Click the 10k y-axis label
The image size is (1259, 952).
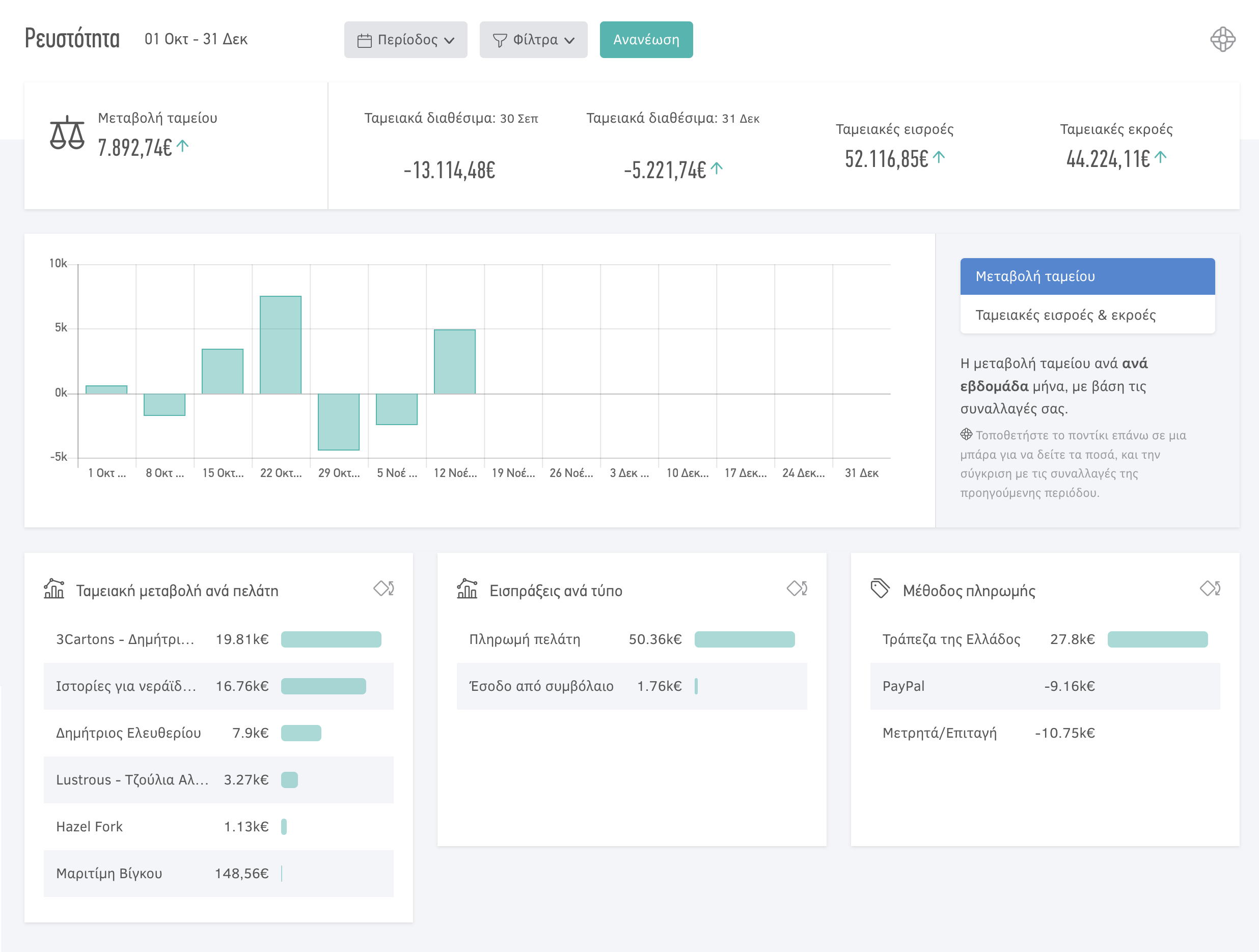pyautogui.click(x=58, y=264)
